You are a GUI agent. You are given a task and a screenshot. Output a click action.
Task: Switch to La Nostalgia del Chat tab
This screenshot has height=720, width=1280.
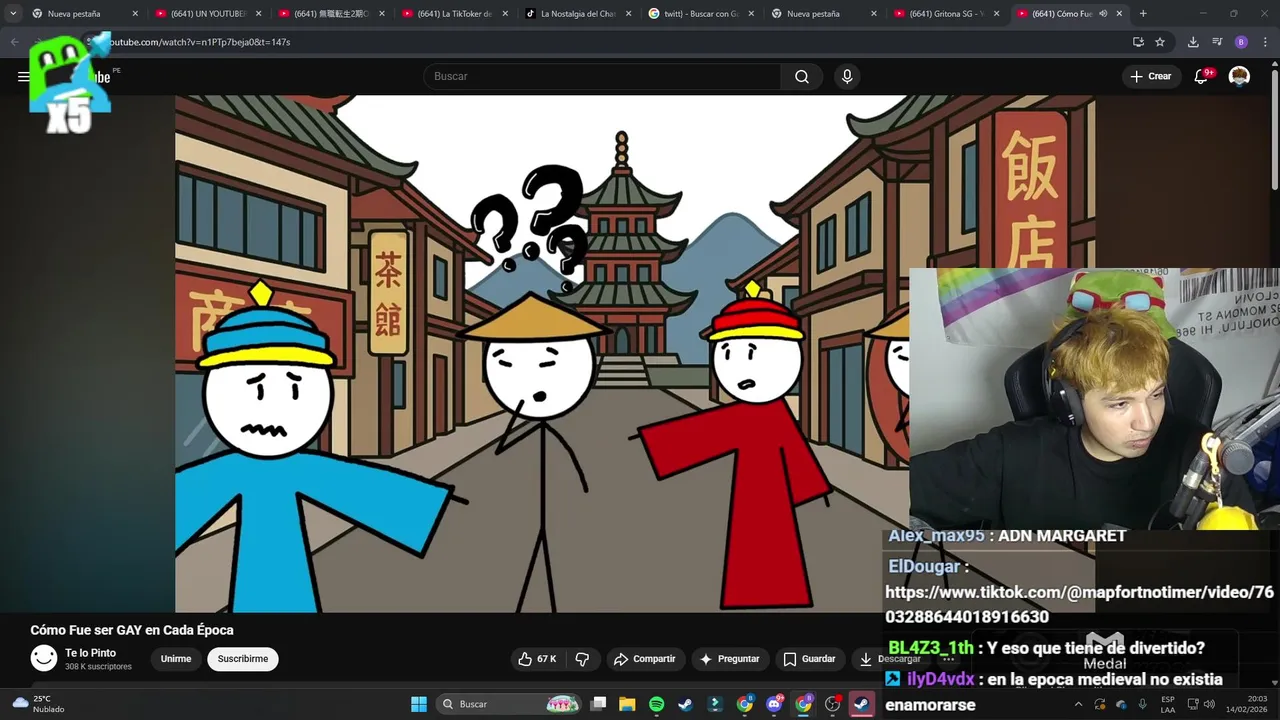coord(578,14)
